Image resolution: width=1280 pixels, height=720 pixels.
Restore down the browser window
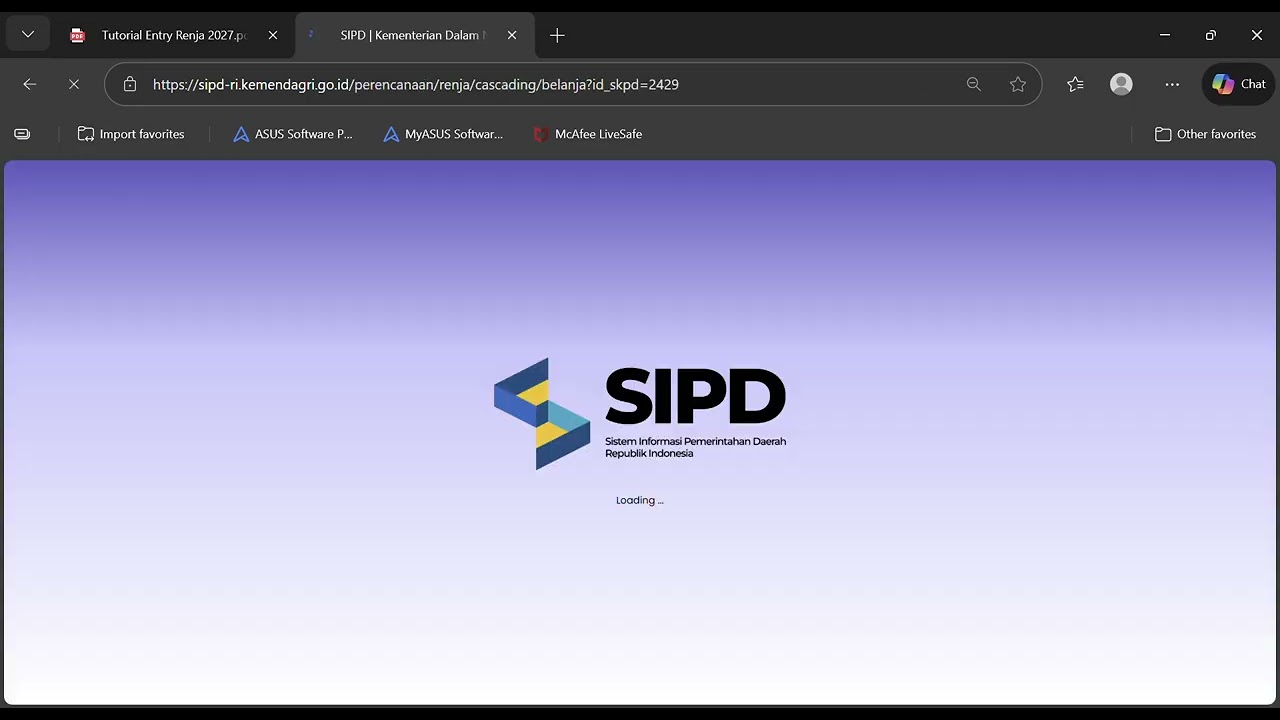1211,35
